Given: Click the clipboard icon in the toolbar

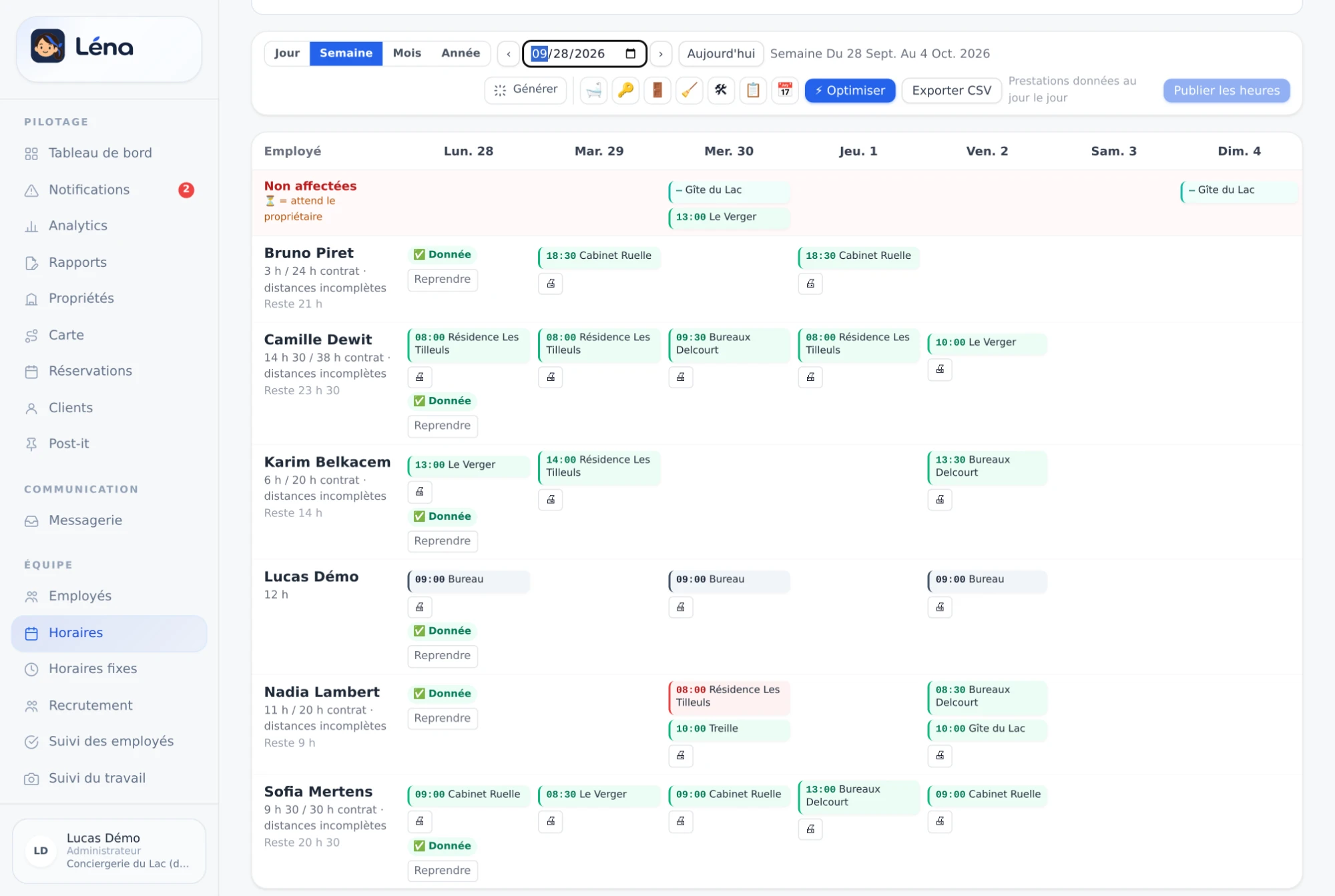Looking at the screenshot, I should coord(753,90).
